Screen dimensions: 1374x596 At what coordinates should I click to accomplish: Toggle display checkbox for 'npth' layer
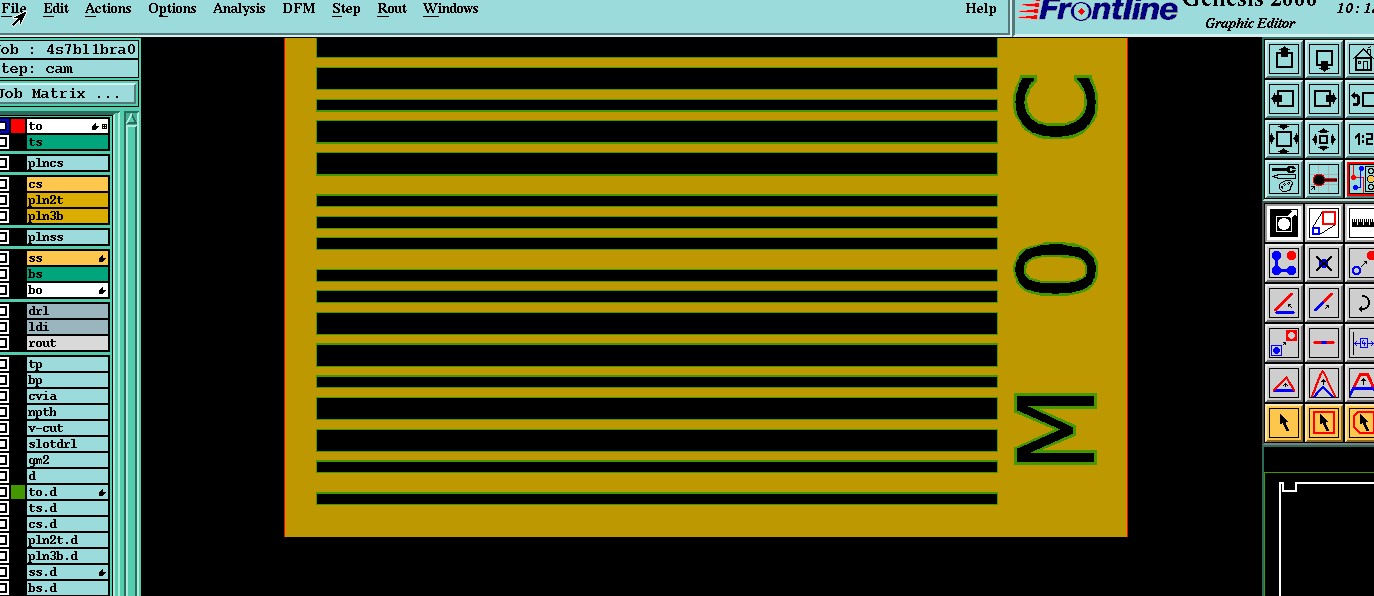tap(4, 412)
